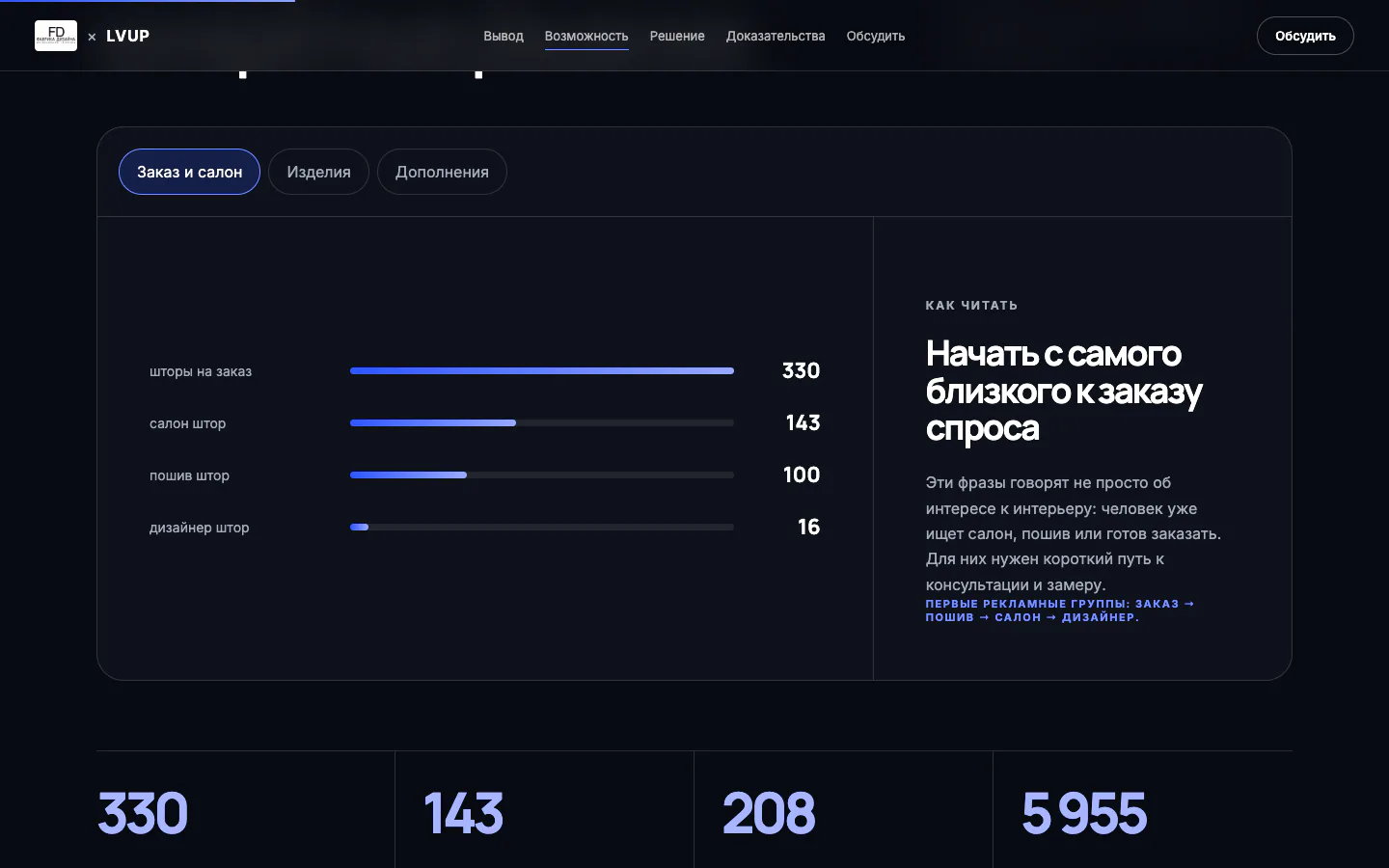Image resolution: width=1389 pixels, height=868 pixels.
Task: Switch to the Дополнения tab
Action: pos(442,172)
